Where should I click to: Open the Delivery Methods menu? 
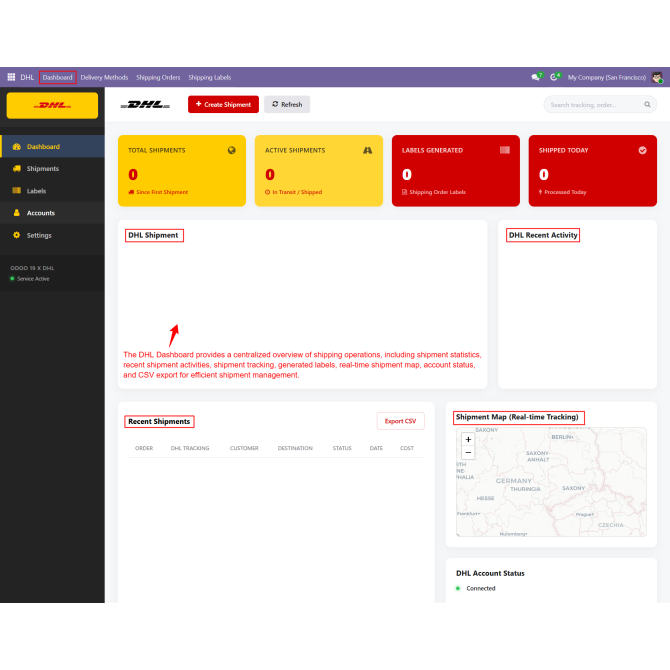coord(104,77)
